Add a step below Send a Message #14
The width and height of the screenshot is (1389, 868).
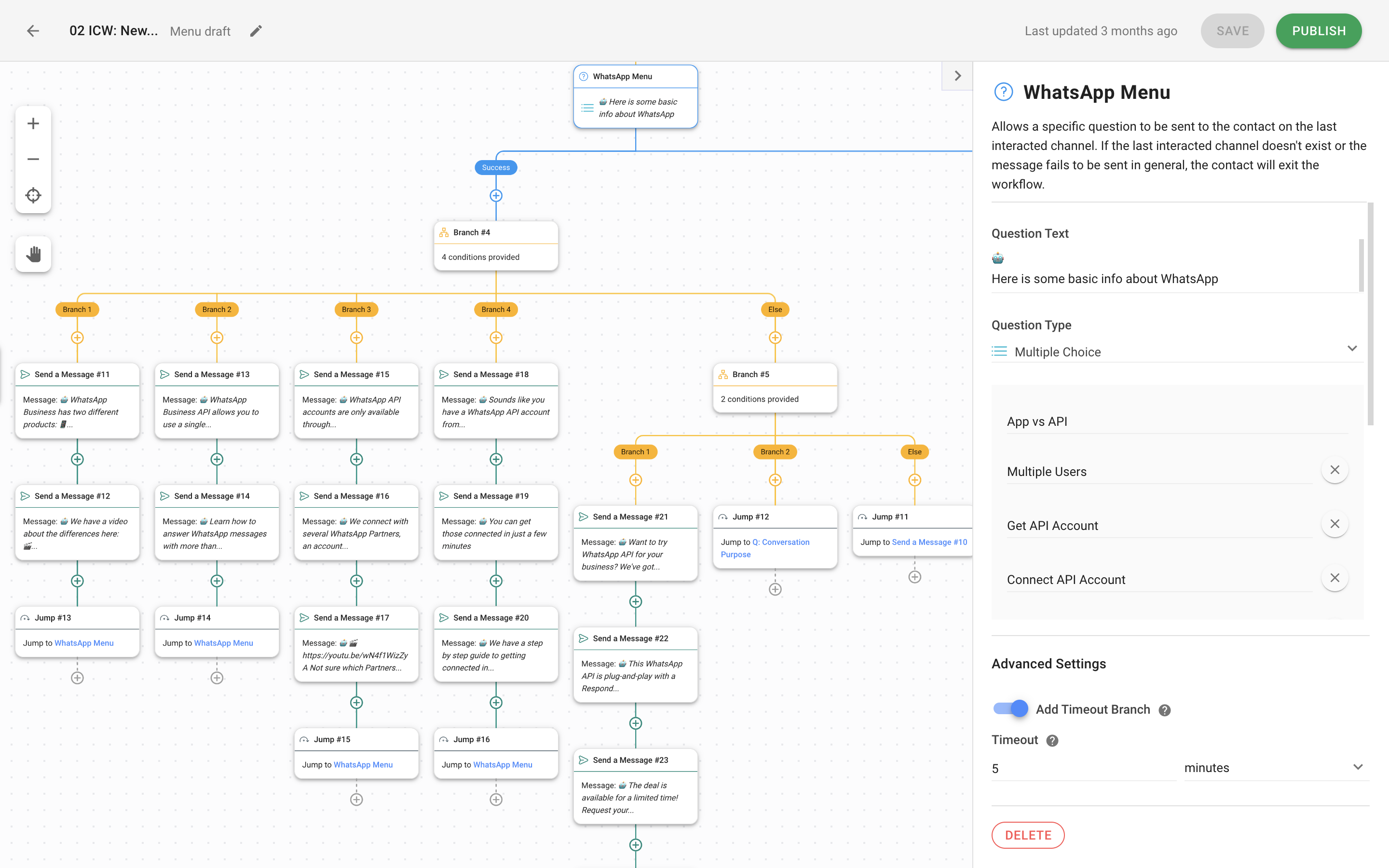(x=217, y=581)
